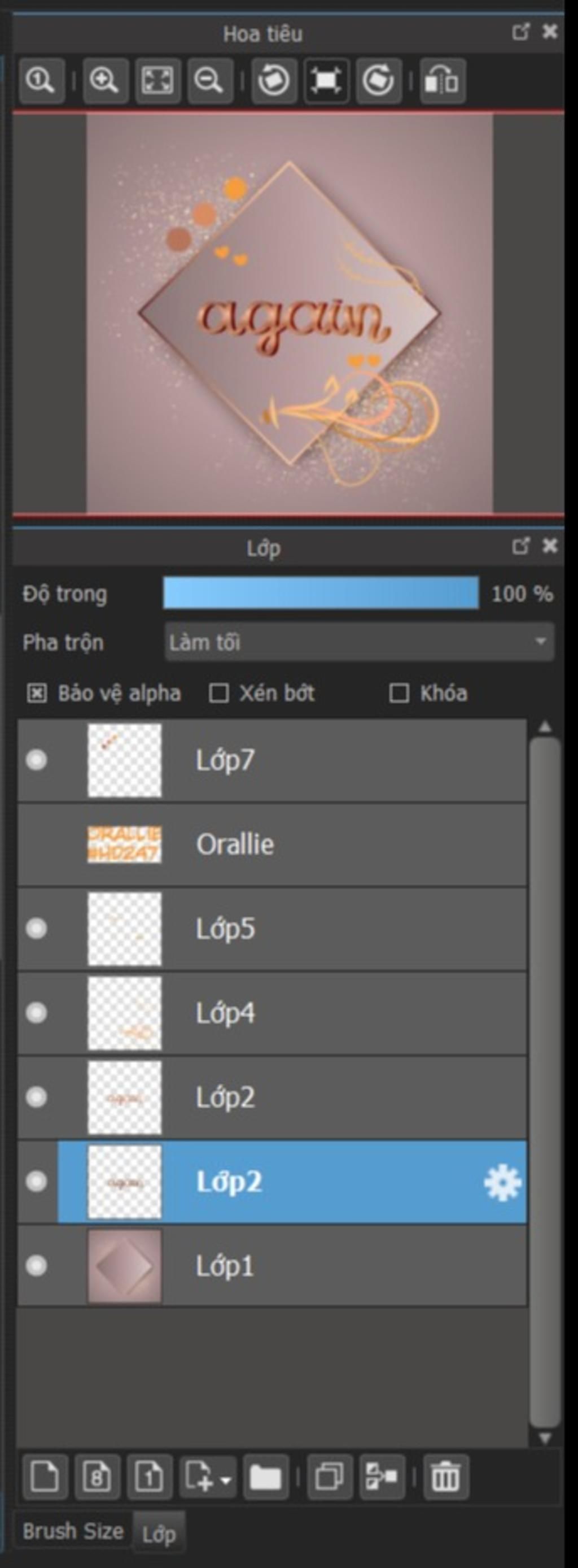Delete the selected layer with trash icon
578x1568 pixels.
point(445,1476)
